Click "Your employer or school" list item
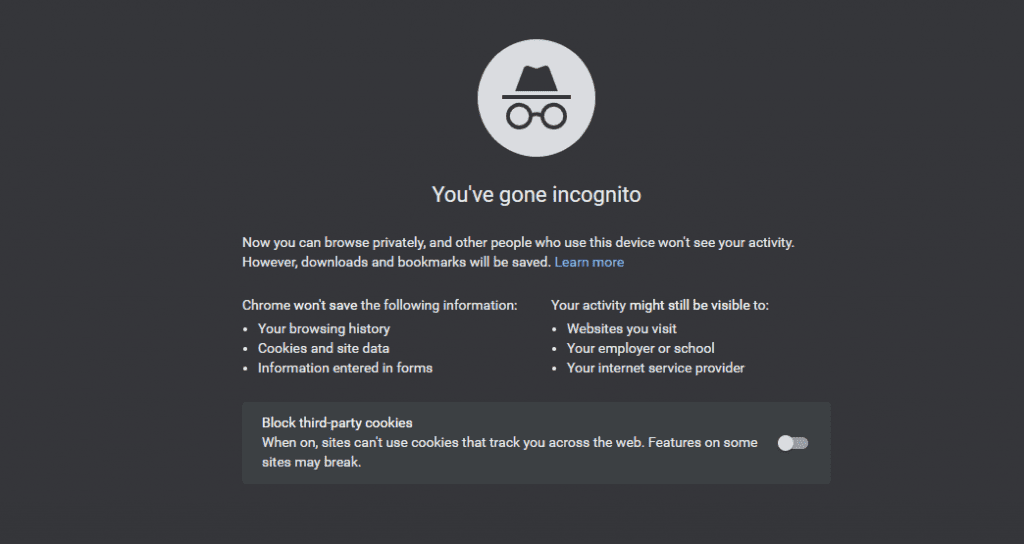Image resolution: width=1024 pixels, height=544 pixels. [x=641, y=348]
